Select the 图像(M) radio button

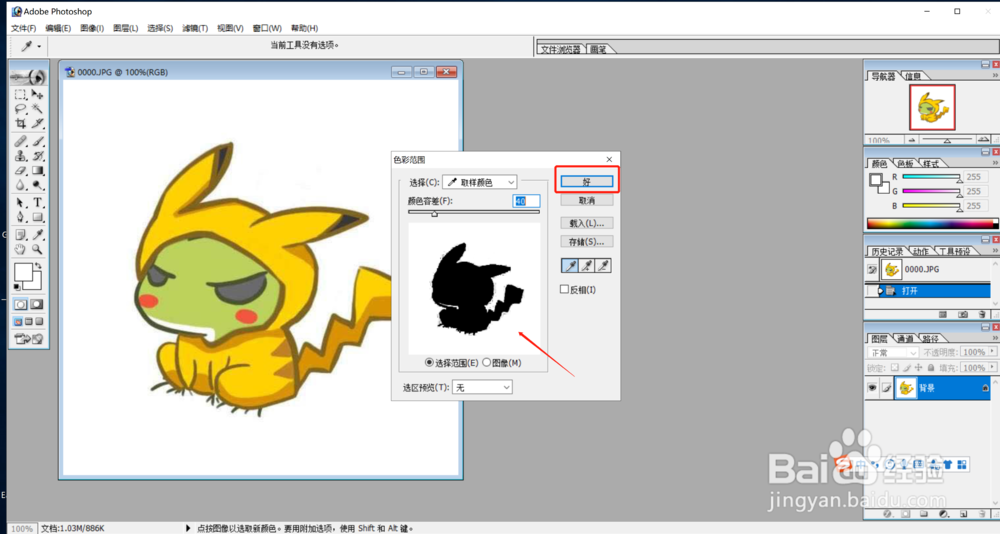point(487,362)
